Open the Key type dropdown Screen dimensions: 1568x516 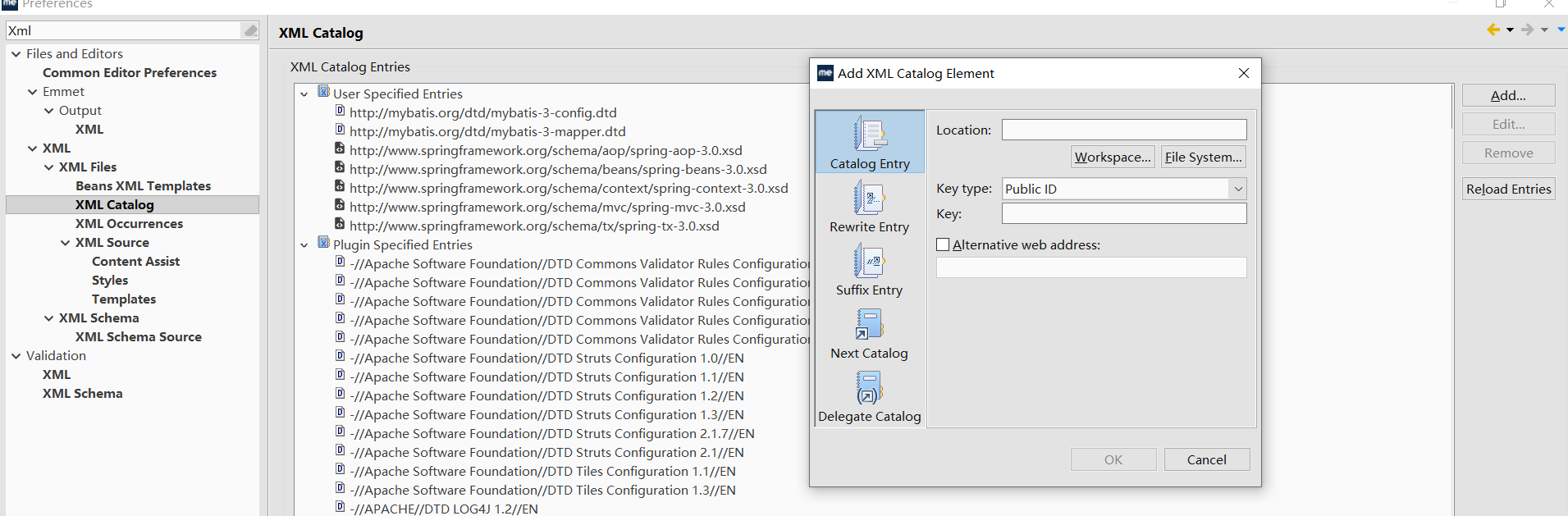click(1238, 189)
